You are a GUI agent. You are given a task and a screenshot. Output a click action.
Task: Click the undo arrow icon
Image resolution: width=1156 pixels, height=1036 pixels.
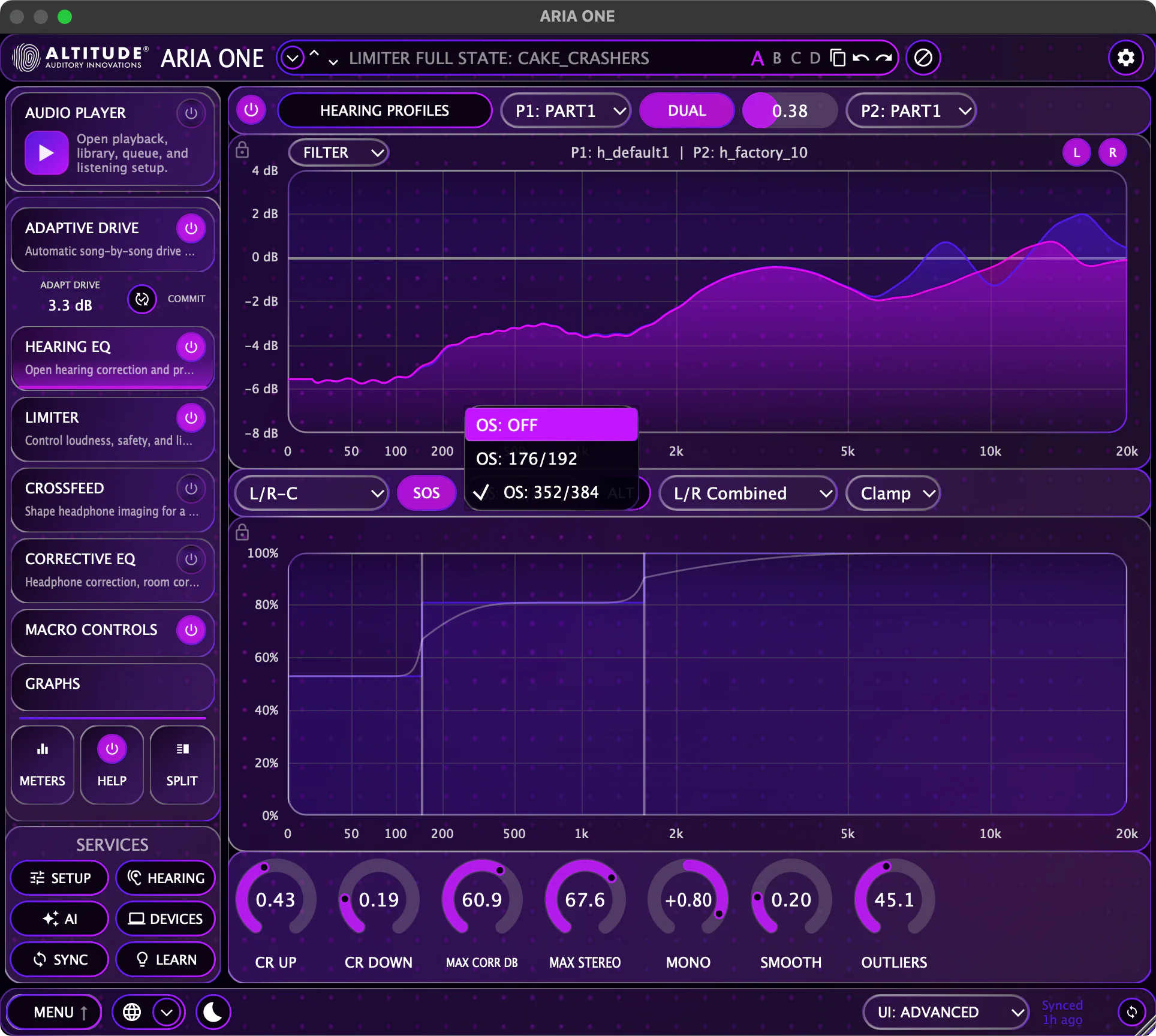pyautogui.click(x=860, y=58)
